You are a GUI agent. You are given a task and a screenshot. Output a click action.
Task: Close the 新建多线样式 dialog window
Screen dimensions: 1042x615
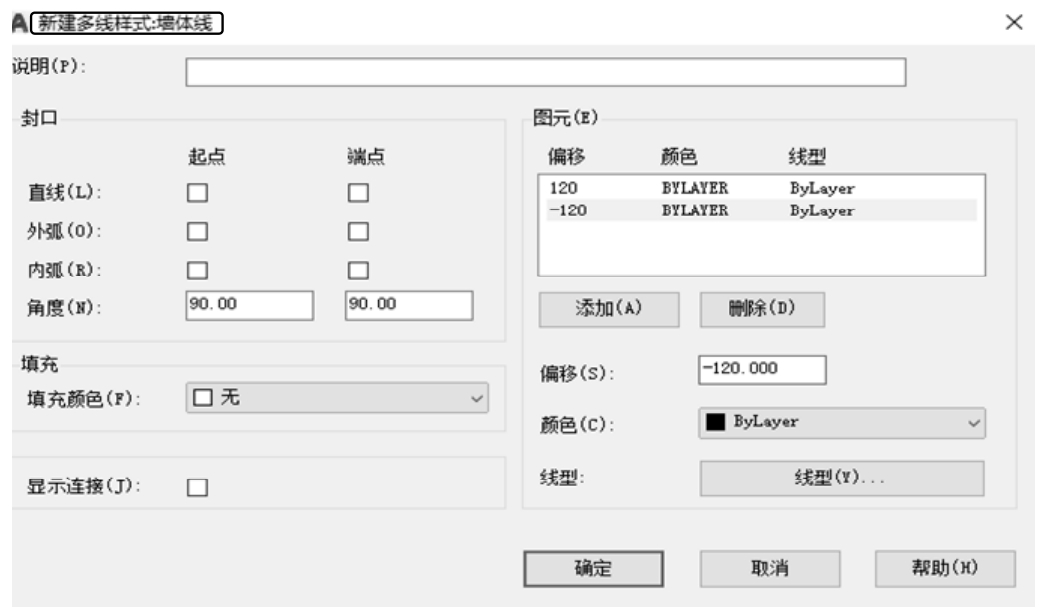pos(1014,22)
